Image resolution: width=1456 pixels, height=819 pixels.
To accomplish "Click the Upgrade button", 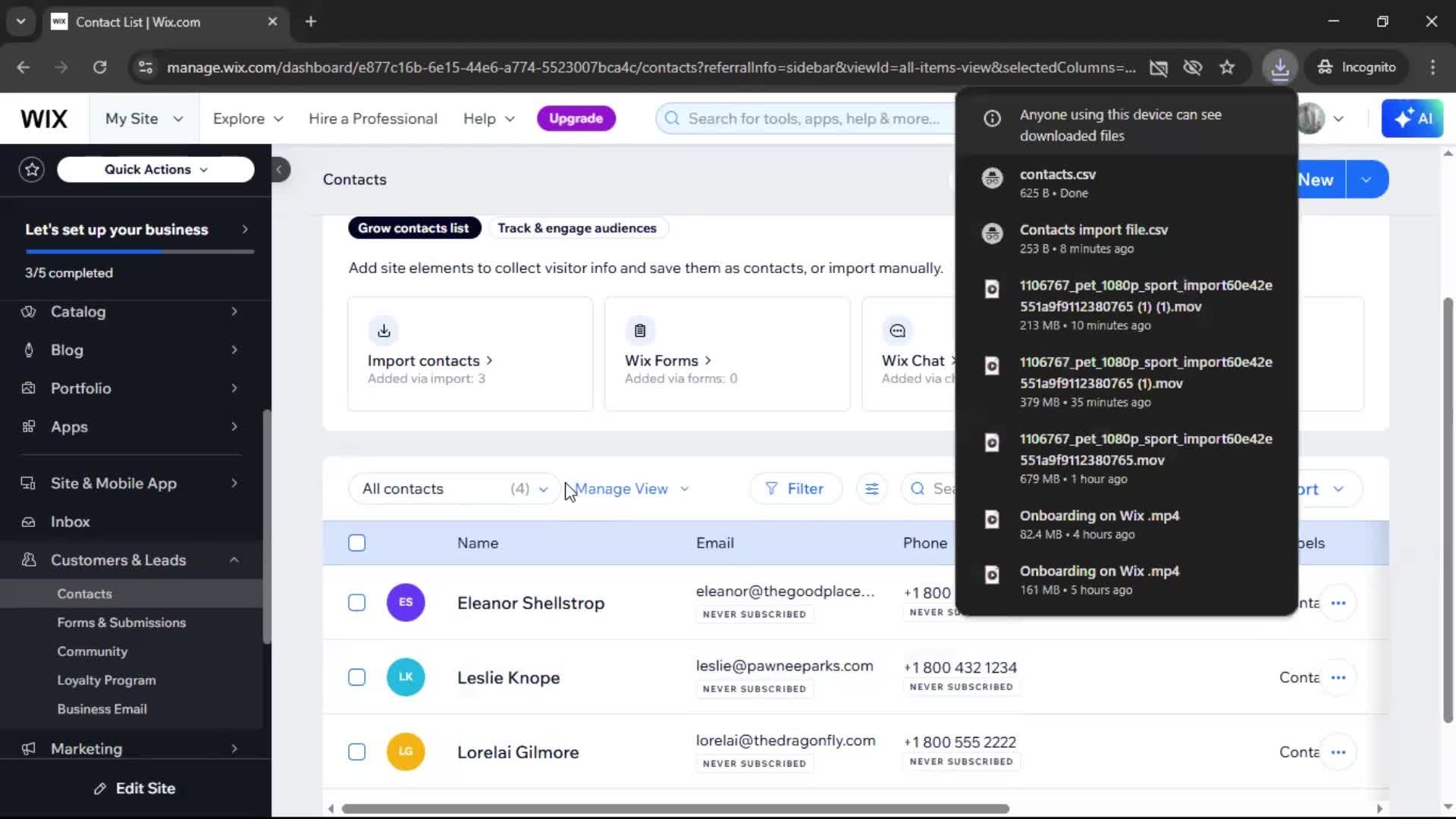I will (x=576, y=118).
